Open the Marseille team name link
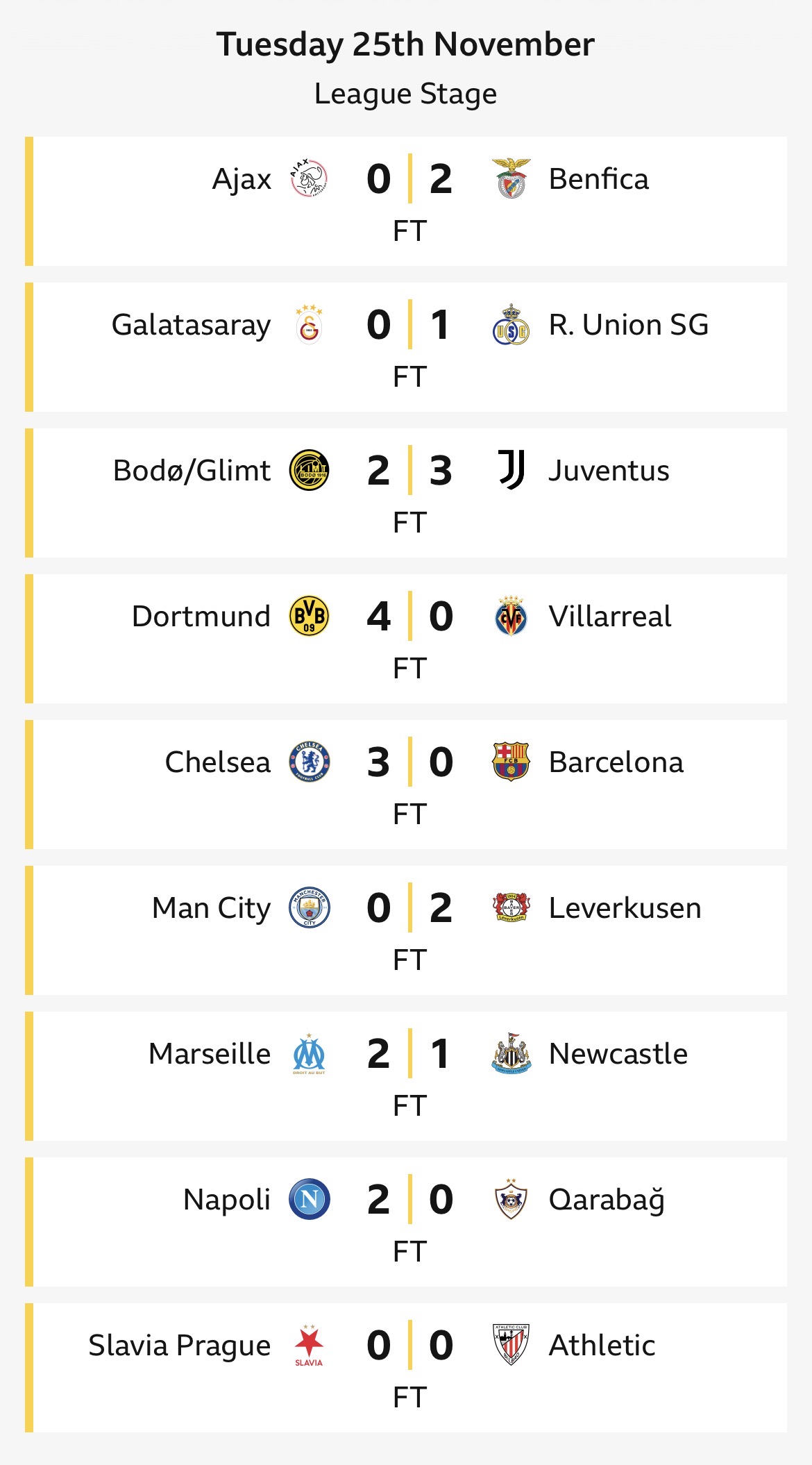 pyautogui.click(x=210, y=1054)
